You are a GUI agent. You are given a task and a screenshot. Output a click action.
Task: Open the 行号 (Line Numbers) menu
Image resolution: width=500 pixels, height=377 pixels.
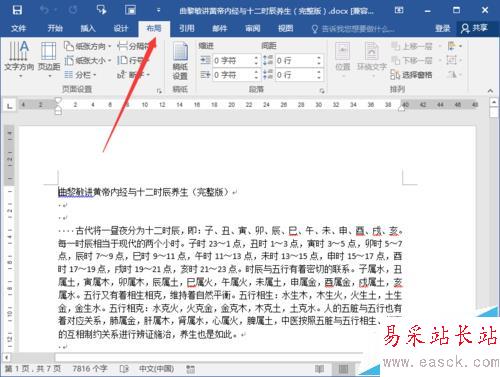click(x=132, y=60)
